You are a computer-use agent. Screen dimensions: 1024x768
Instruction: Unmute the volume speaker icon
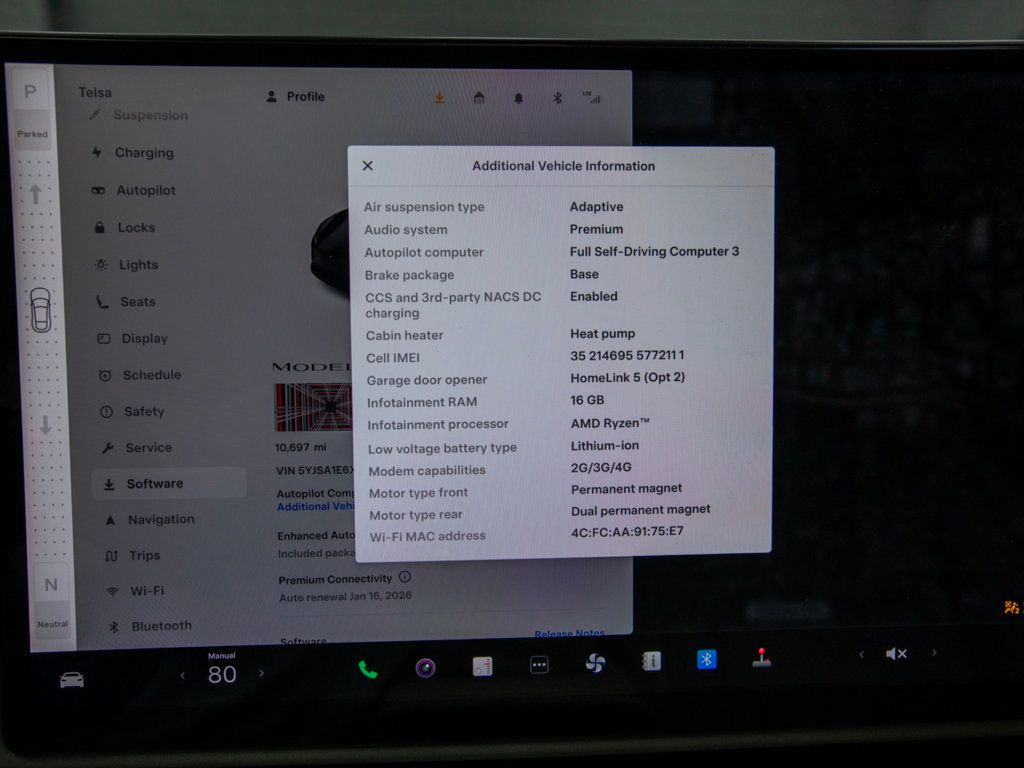[895, 654]
